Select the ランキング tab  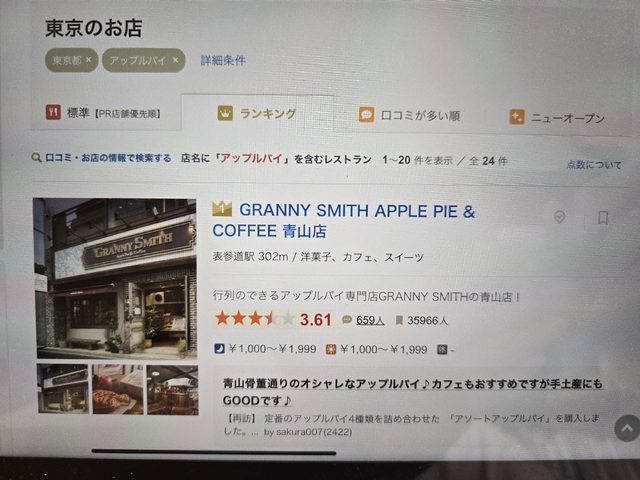(x=257, y=113)
